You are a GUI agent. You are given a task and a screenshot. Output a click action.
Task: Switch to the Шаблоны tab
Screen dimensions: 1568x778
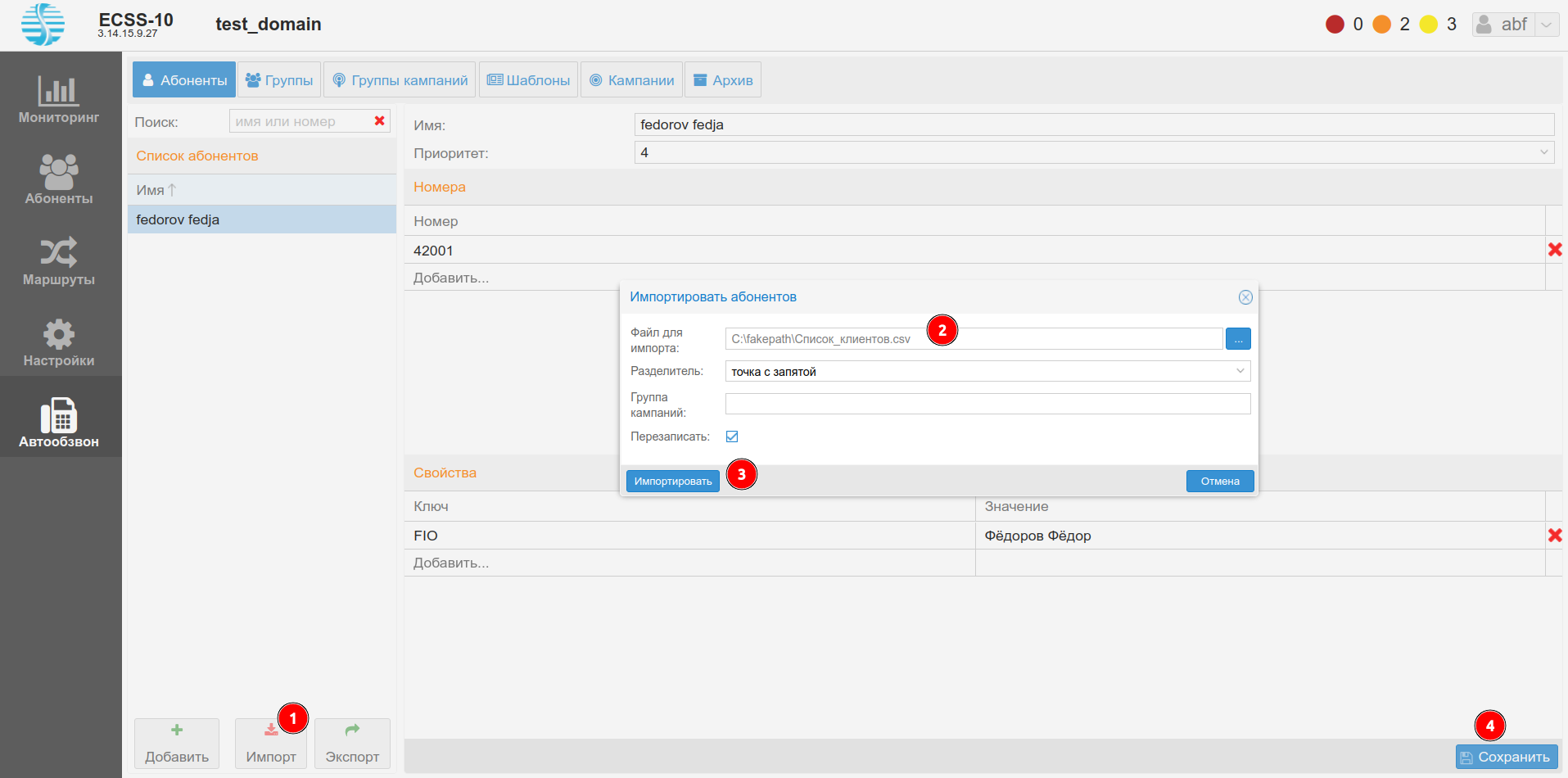pos(528,80)
